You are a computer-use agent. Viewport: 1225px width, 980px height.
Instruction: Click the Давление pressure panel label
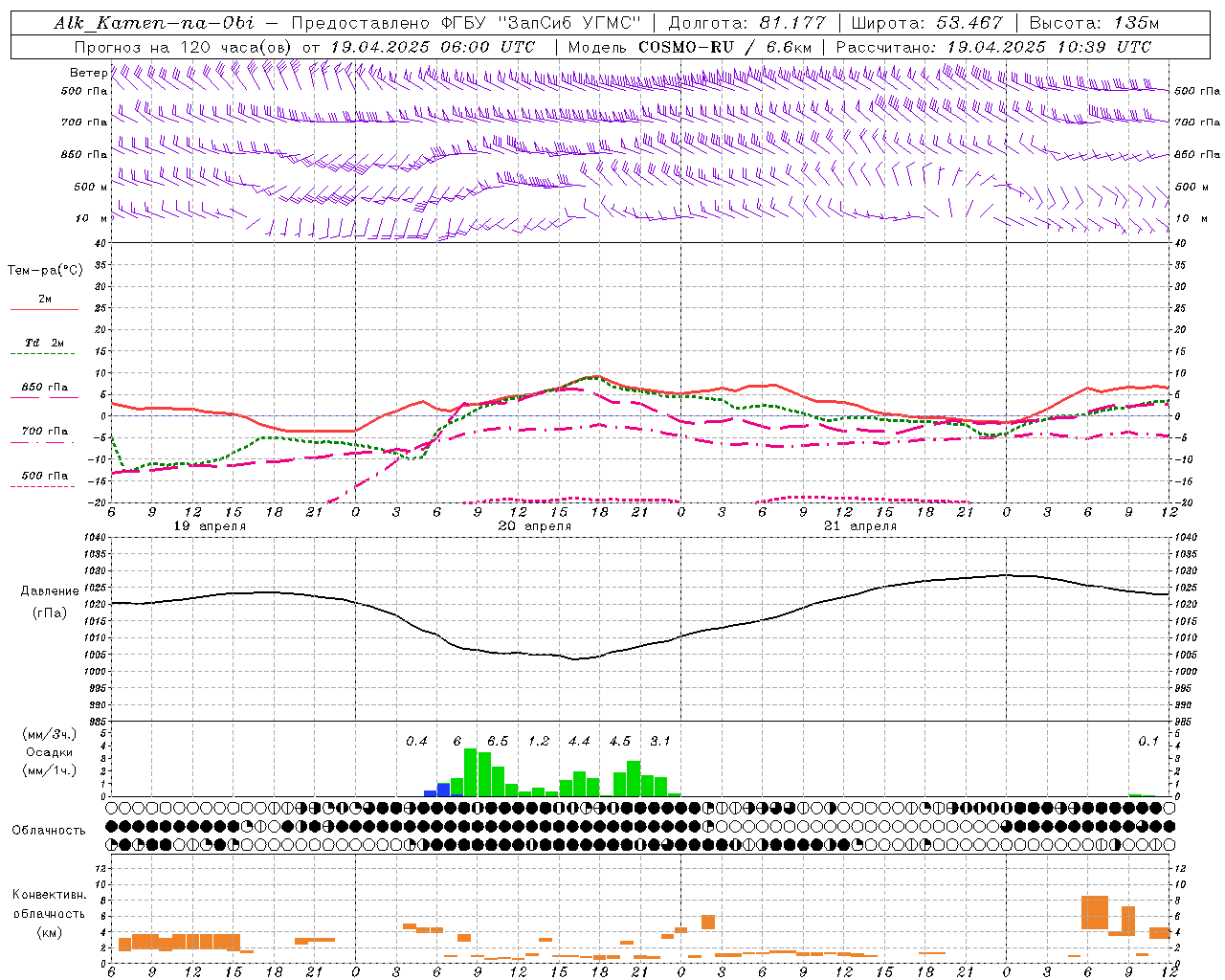pyautogui.click(x=50, y=591)
